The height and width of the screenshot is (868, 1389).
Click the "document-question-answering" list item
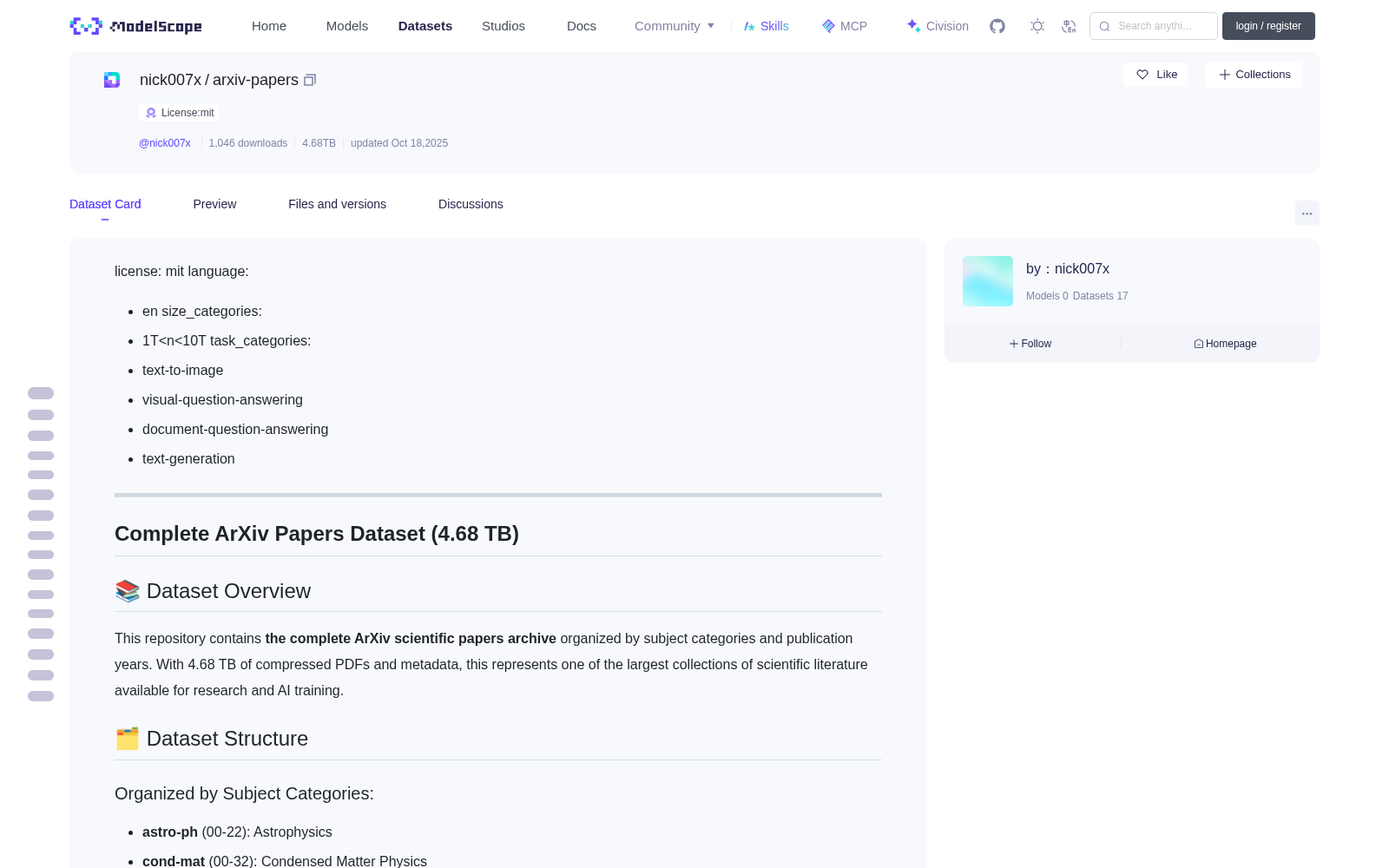click(235, 430)
